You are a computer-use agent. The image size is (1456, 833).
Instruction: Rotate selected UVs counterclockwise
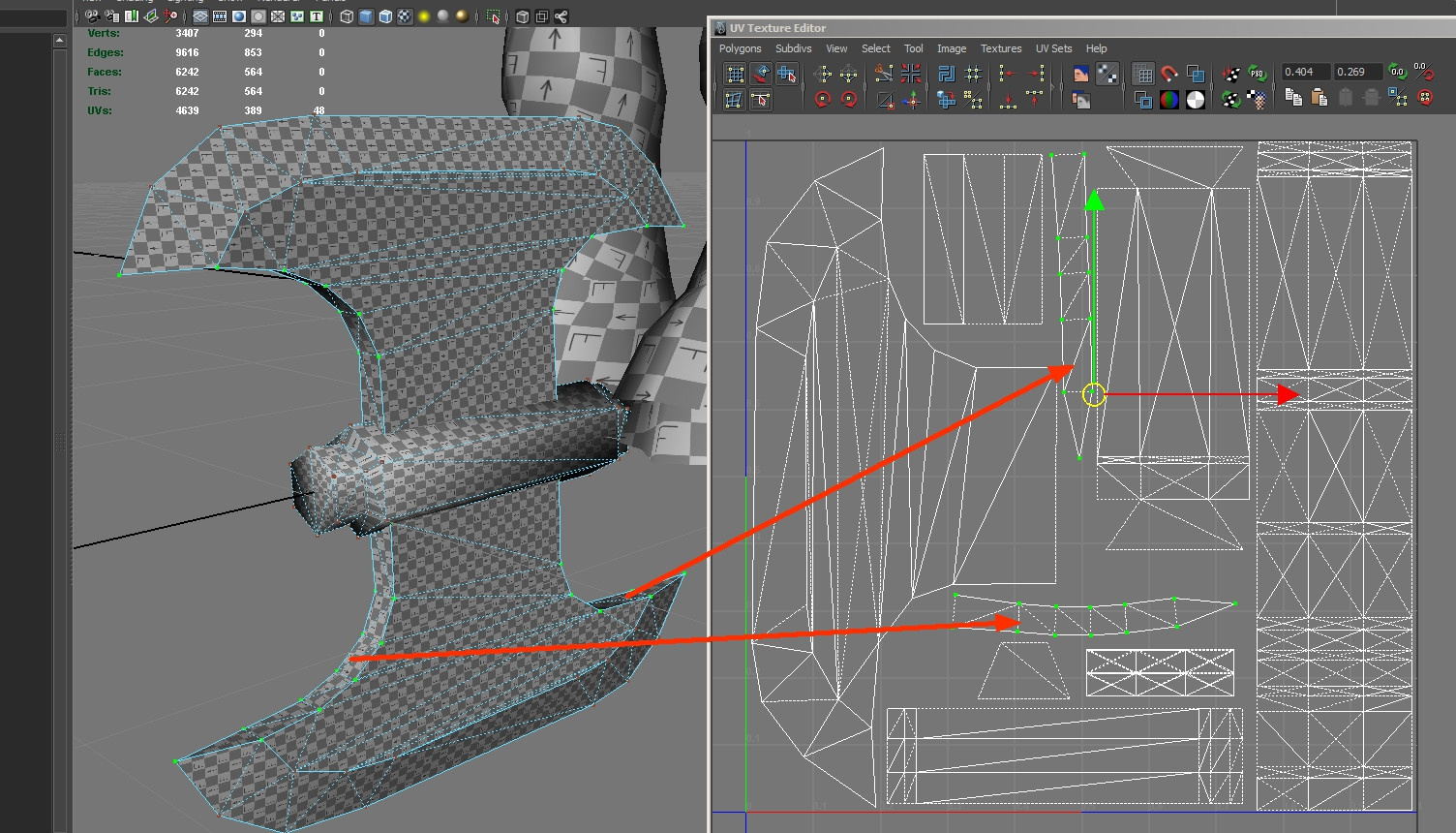(823, 100)
